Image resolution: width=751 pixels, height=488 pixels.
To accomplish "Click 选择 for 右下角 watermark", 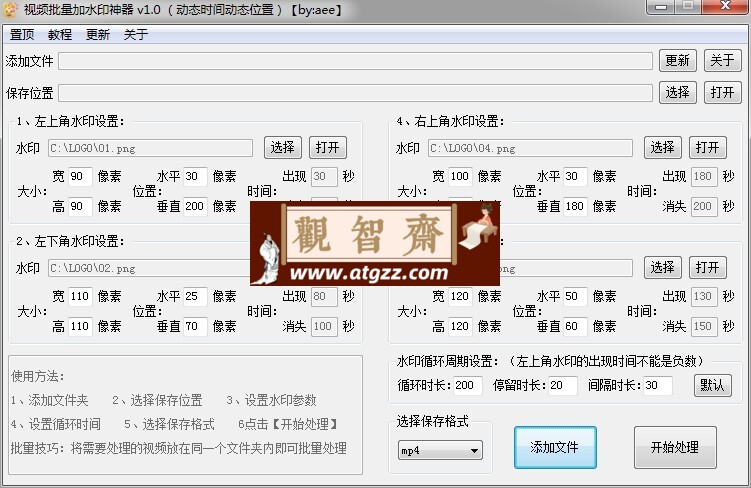I will (x=662, y=267).
